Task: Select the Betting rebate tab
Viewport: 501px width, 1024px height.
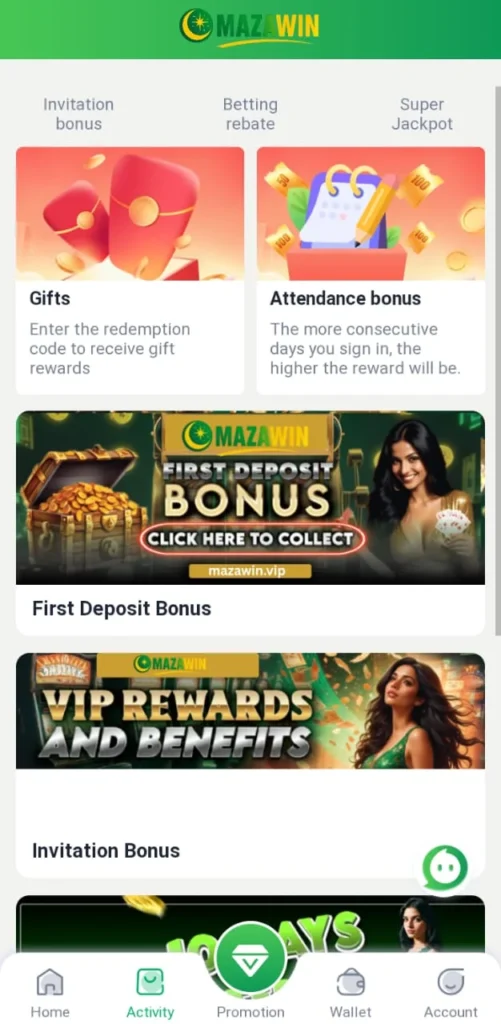Action: tap(250, 114)
